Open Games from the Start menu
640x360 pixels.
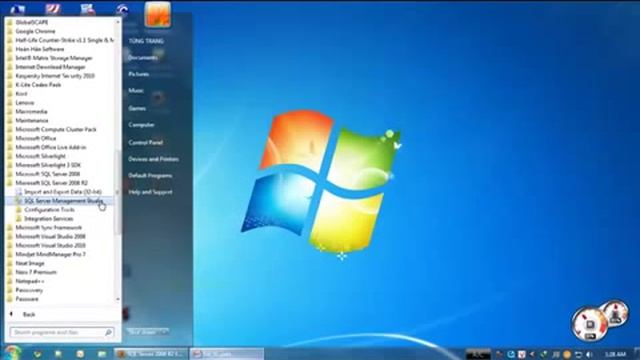tap(137, 108)
